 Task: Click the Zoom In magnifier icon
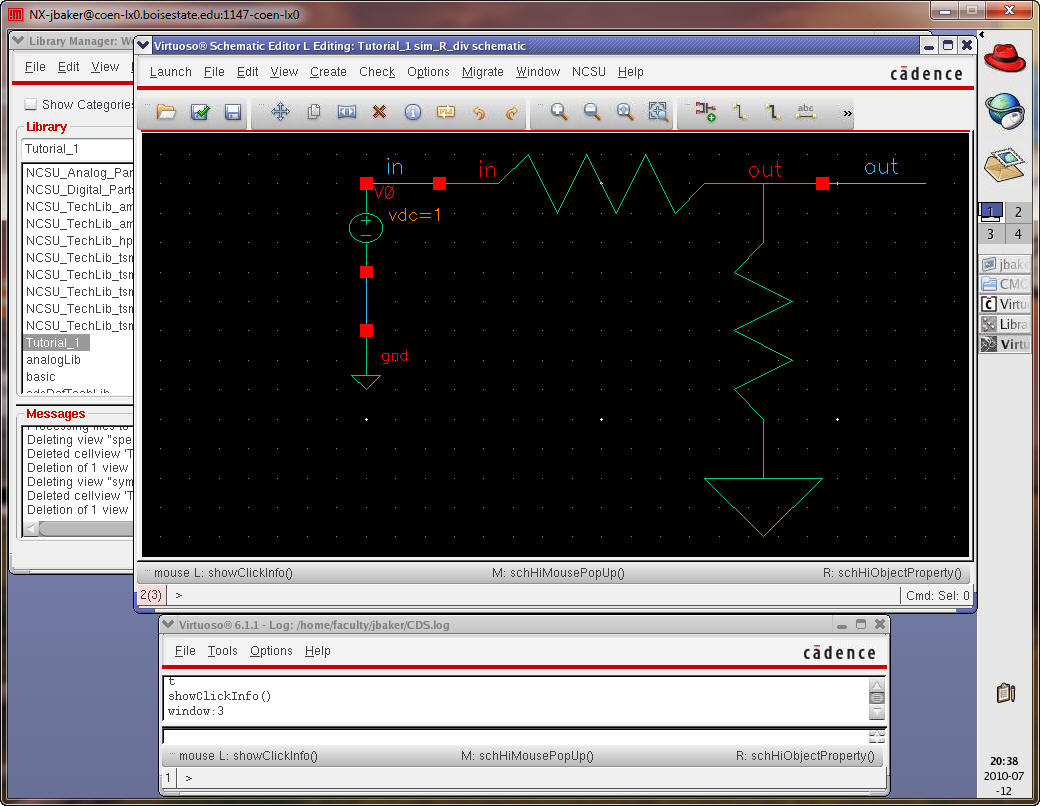[559, 112]
